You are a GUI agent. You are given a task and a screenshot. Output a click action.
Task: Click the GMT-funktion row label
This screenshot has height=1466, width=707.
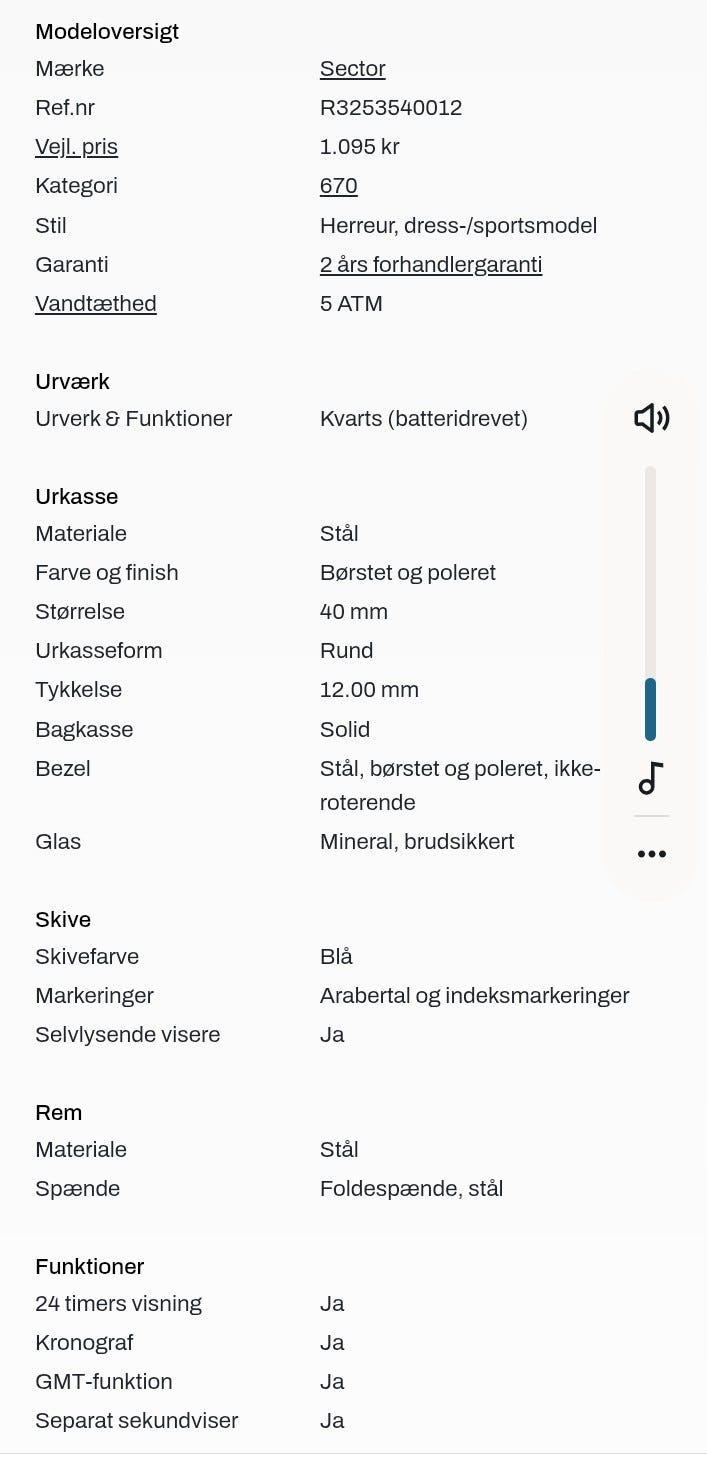click(x=104, y=1382)
